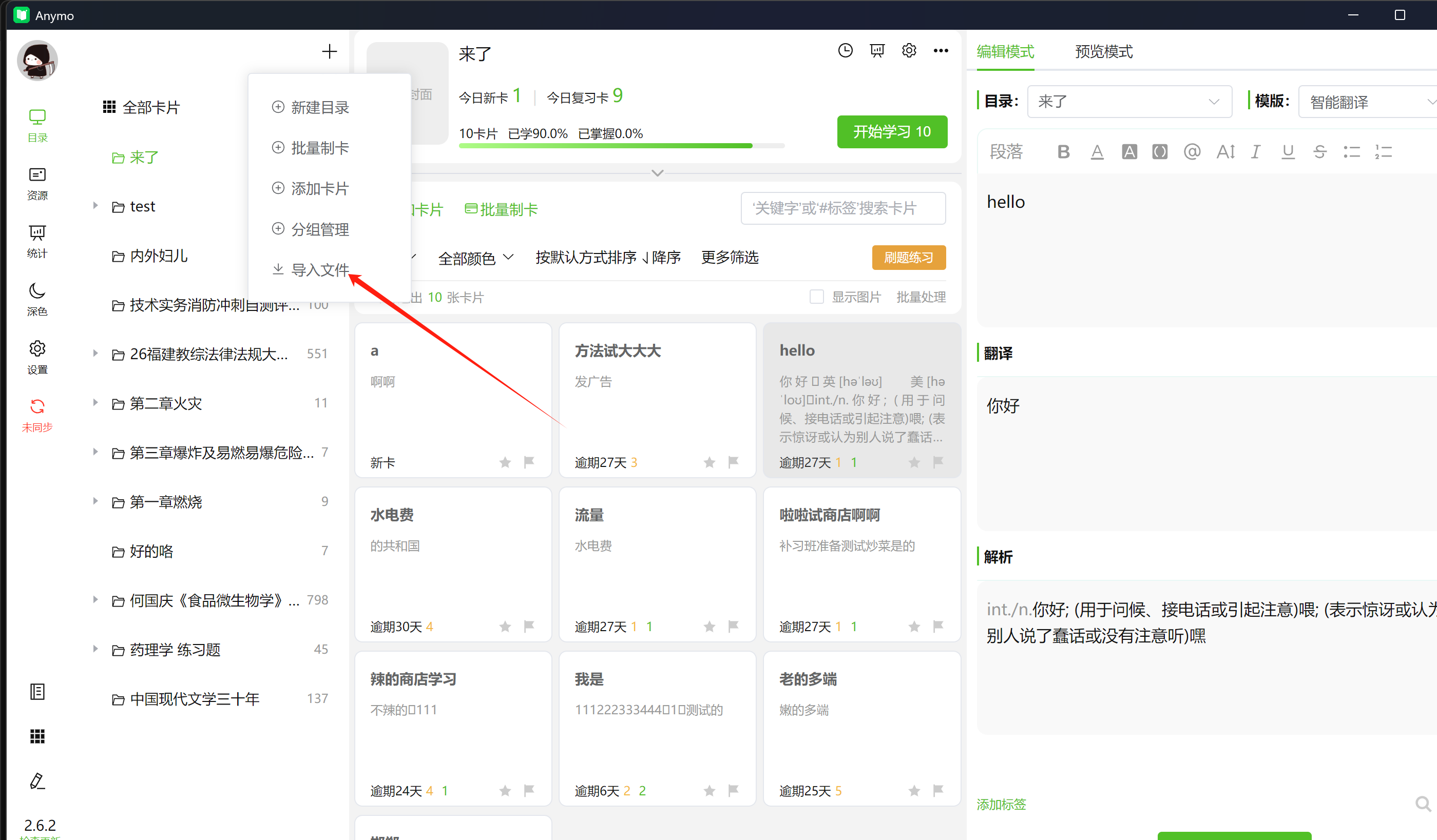This screenshot has width=1437, height=840.
Task: Apply italic formatting
Action: click(x=1256, y=151)
